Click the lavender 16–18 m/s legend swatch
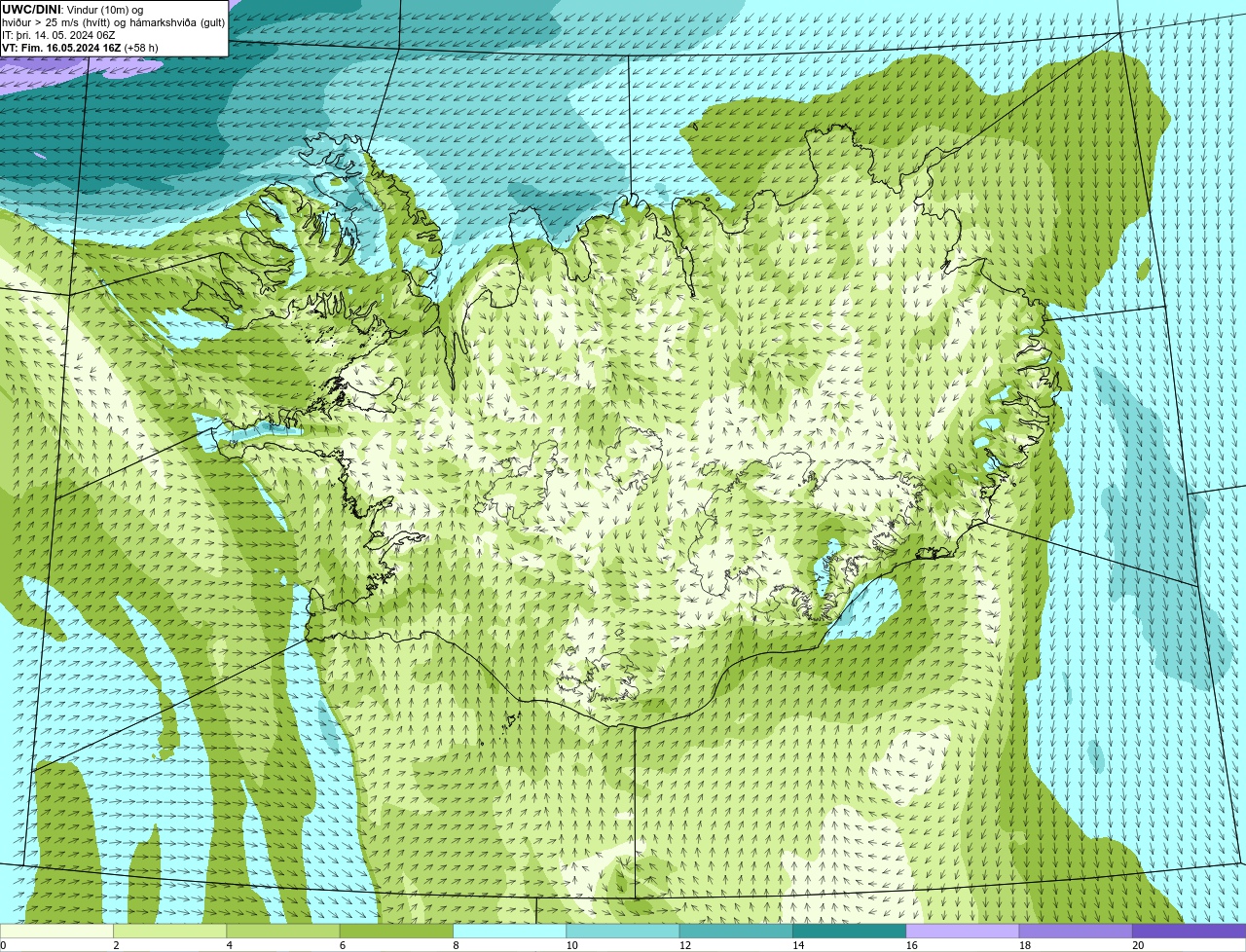This screenshot has height=952, width=1246. (963, 931)
